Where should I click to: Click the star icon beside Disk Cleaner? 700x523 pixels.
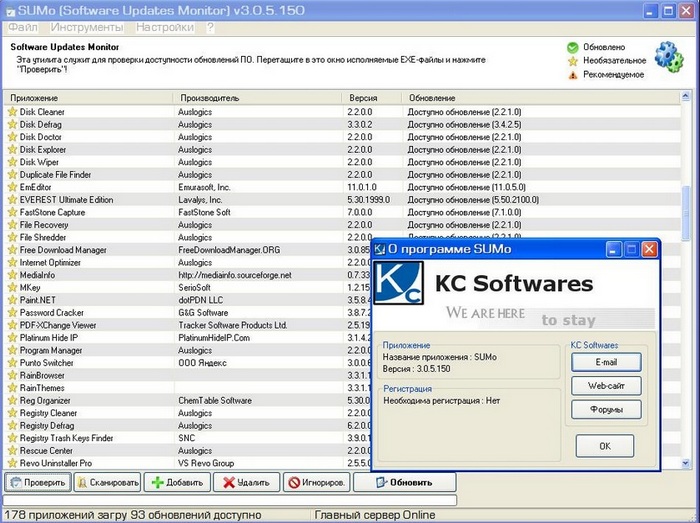[x=13, y=112]
